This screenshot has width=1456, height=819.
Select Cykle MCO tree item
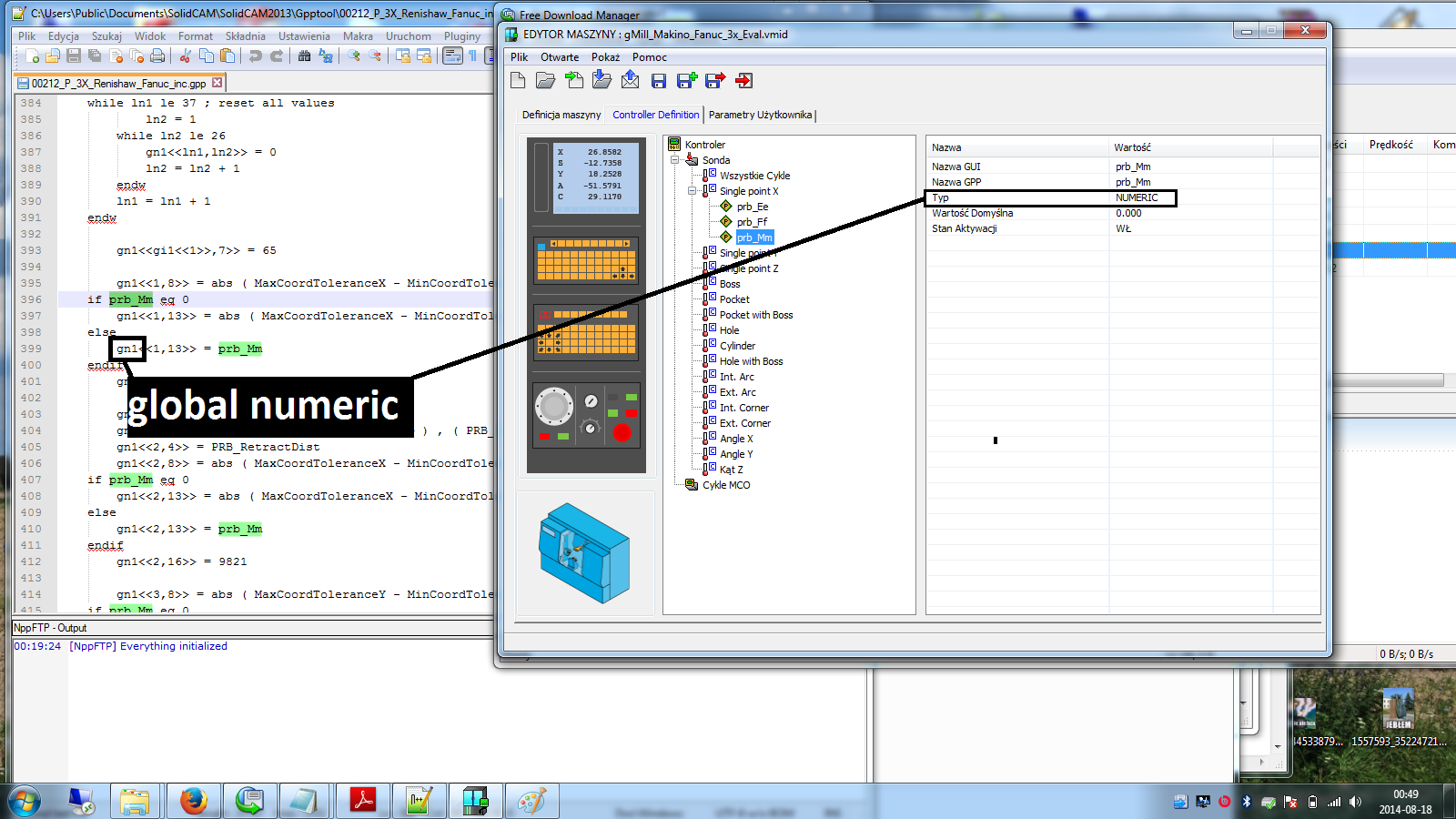pyautogui.click(x=726, y=485)
